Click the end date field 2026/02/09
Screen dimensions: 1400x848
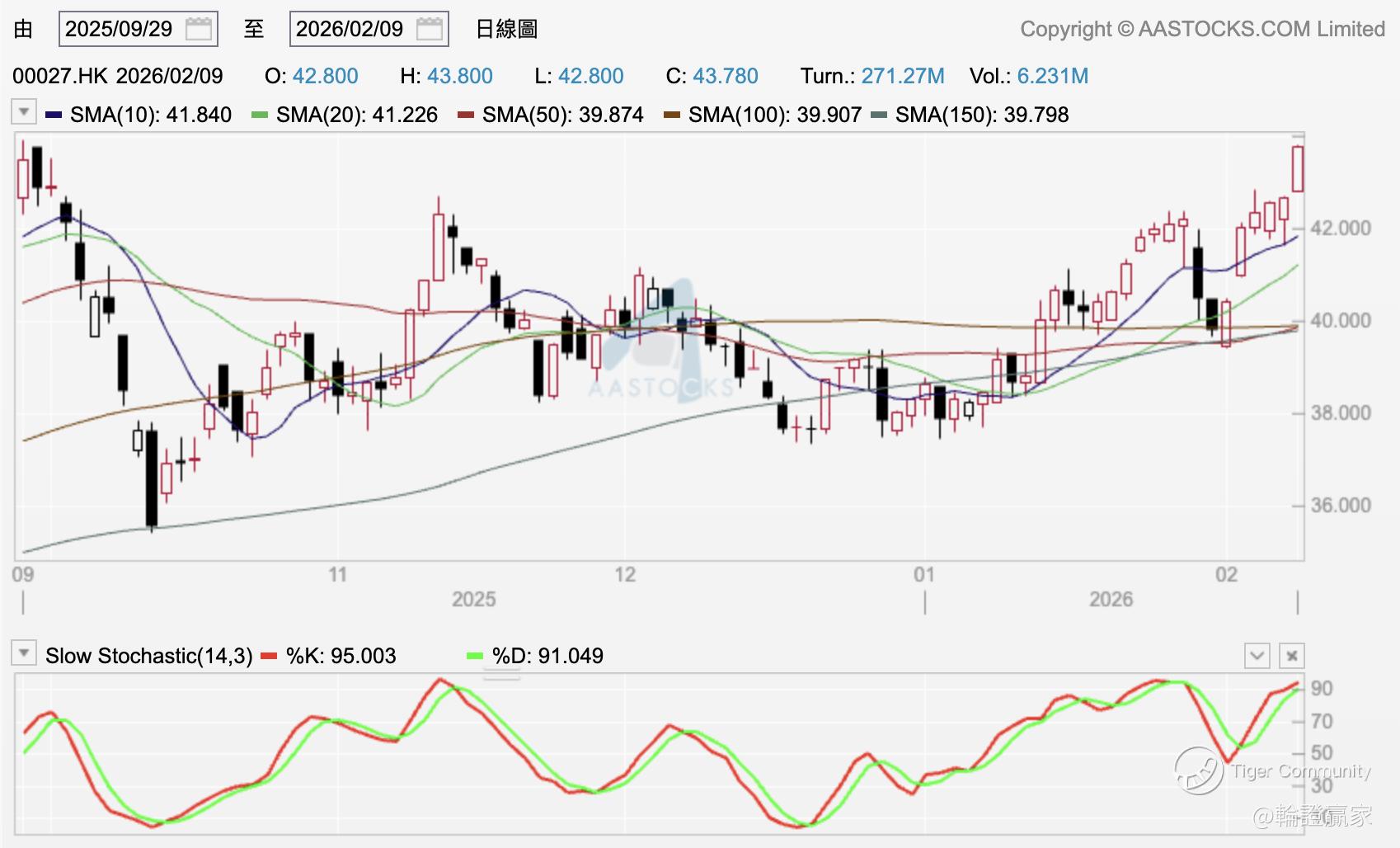point(350,30)
